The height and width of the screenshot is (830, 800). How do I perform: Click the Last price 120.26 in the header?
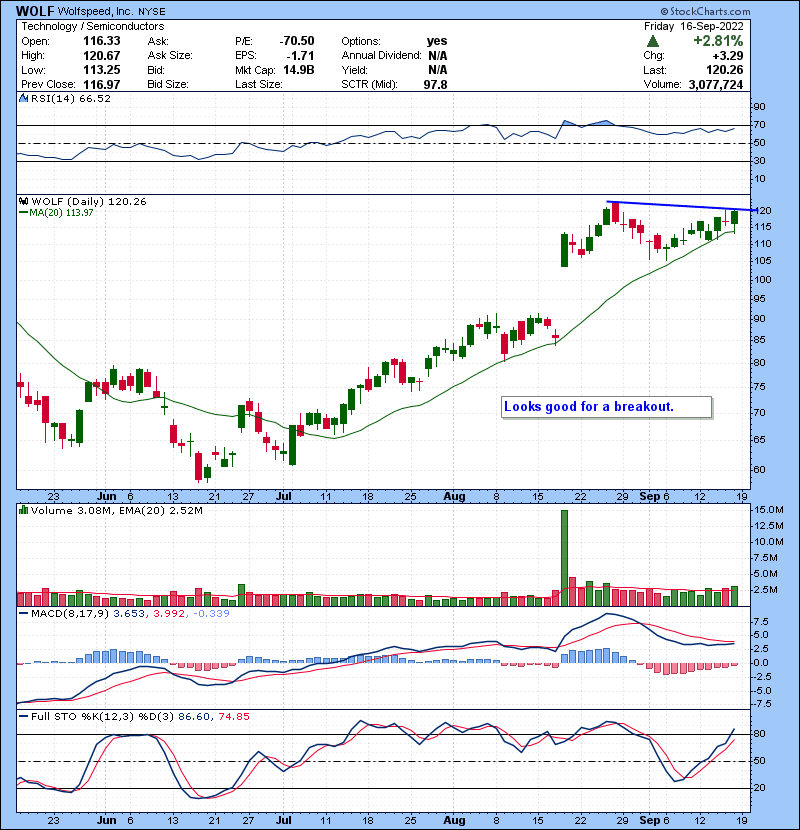(x=724, y=70)
